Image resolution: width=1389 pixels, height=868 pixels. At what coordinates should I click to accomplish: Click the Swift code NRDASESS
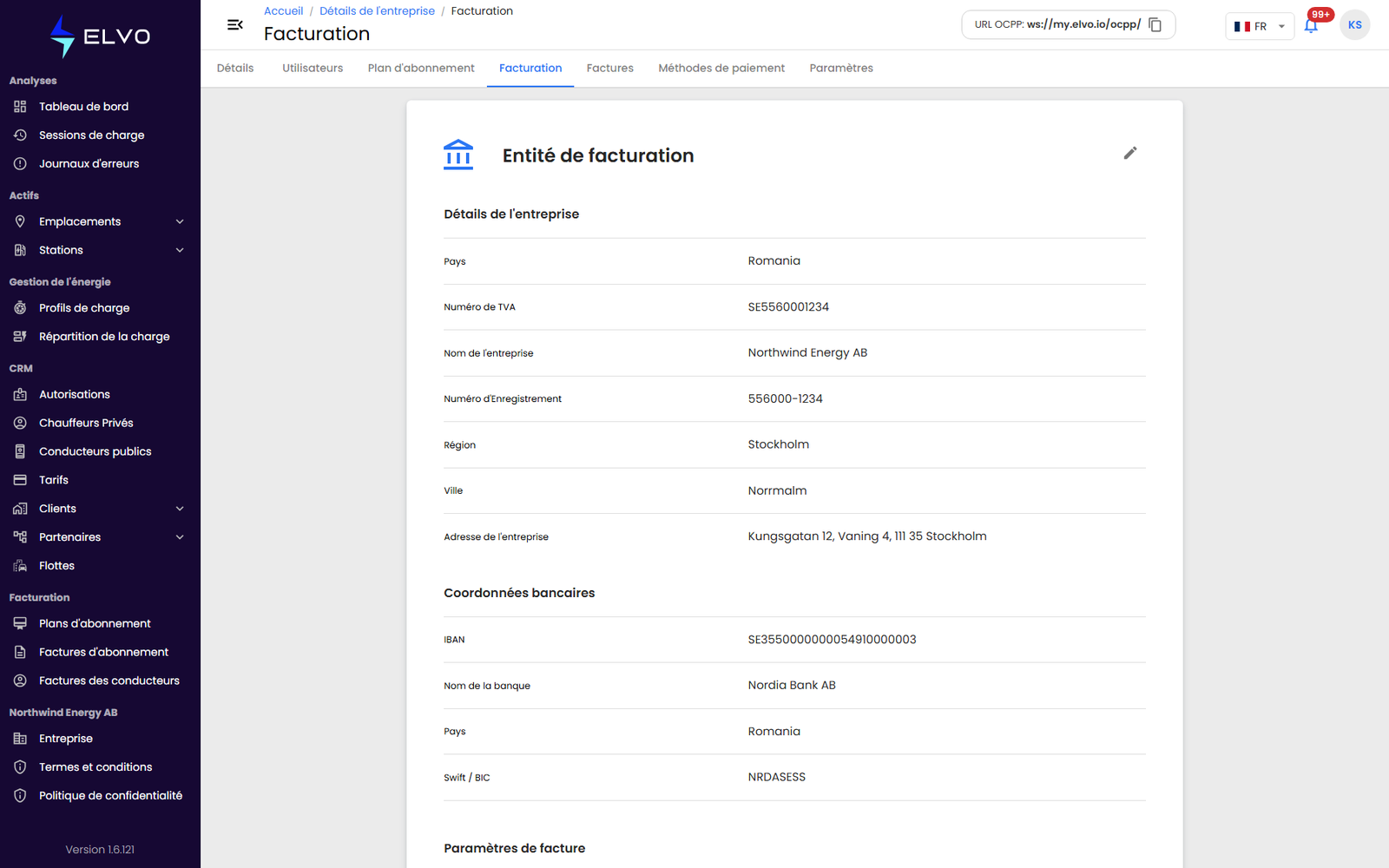[x=777, y=778]
